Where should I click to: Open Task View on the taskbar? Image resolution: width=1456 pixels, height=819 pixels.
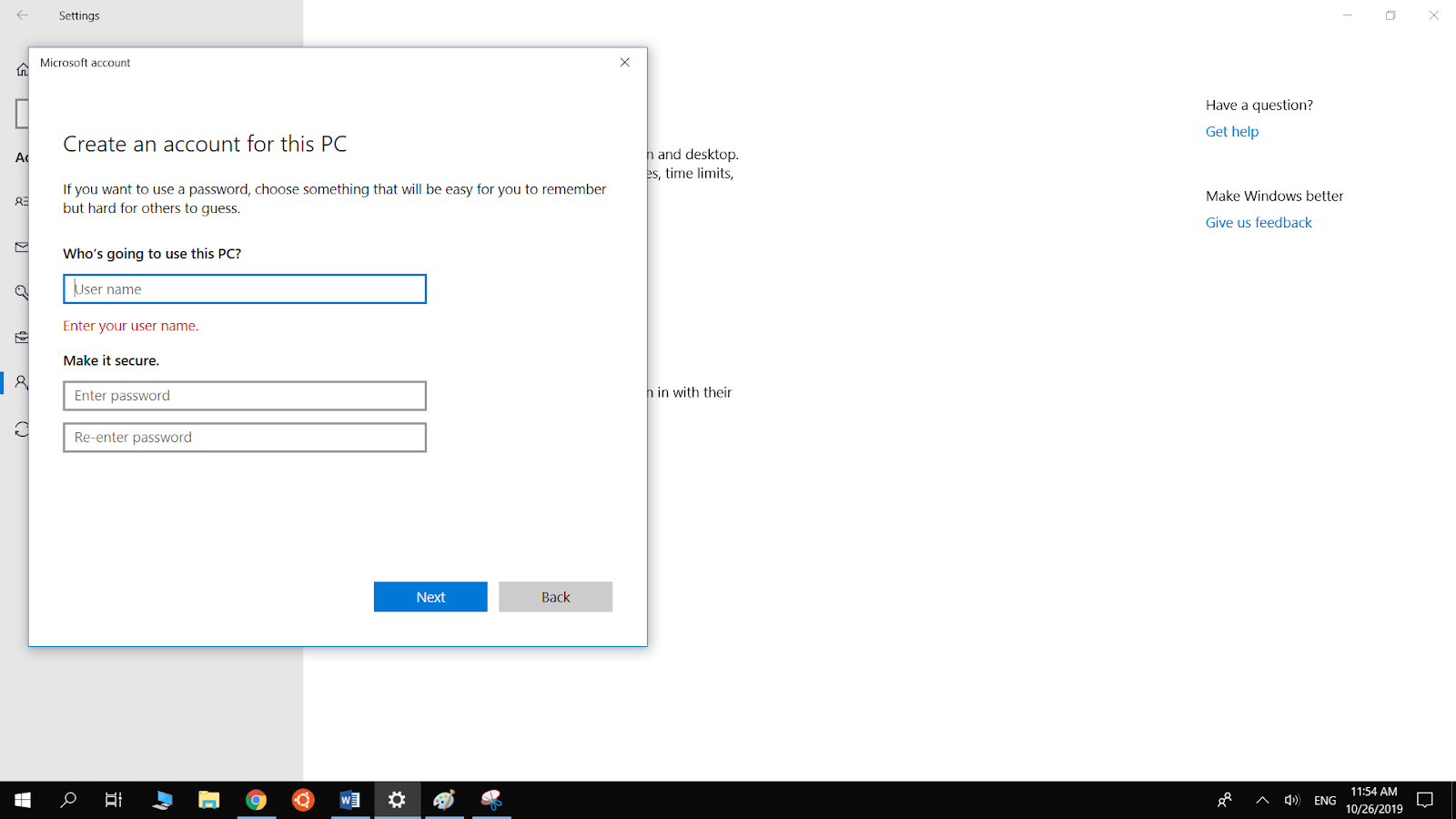(x=114, y=800)
